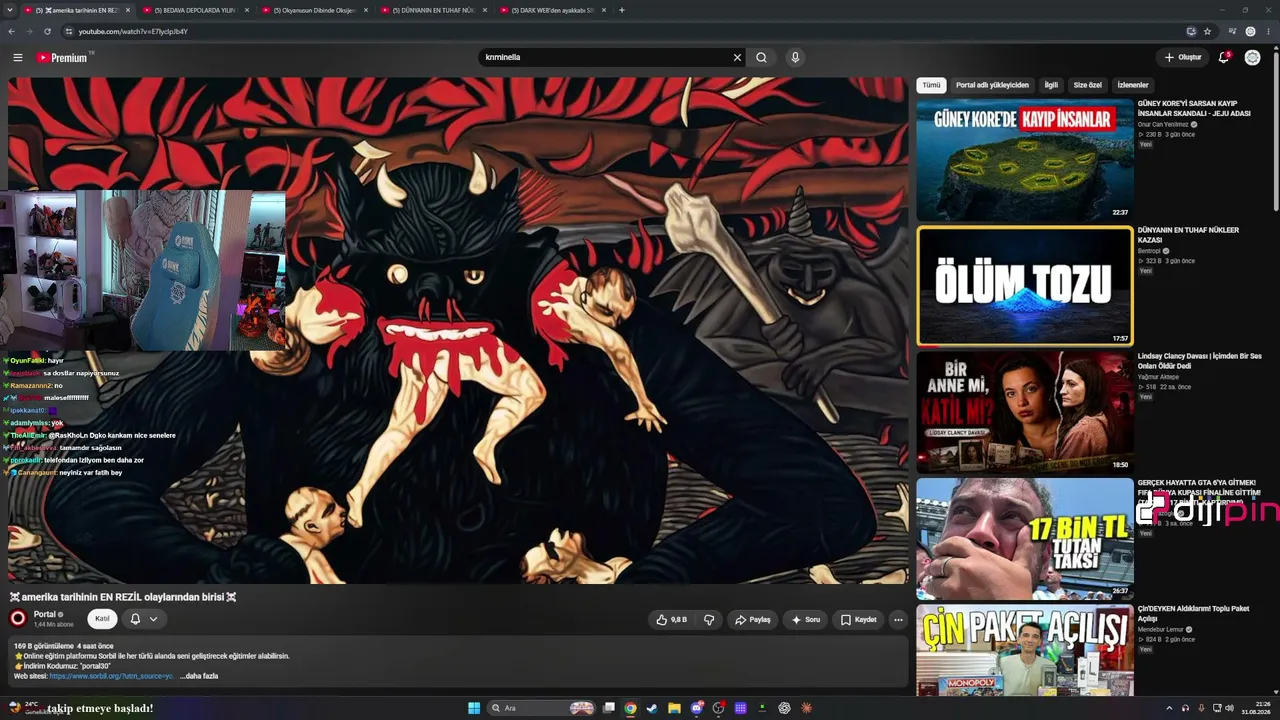The image size is (1280, 720).
Task: Click the Windows taskbar search box
Action: [542, 708]
